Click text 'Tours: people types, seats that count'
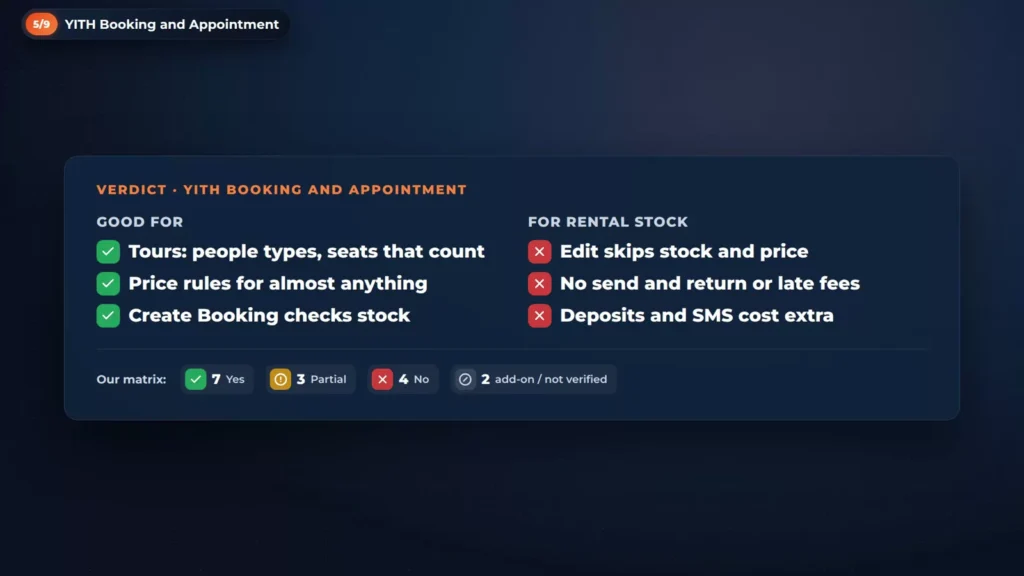 (306, 251)
